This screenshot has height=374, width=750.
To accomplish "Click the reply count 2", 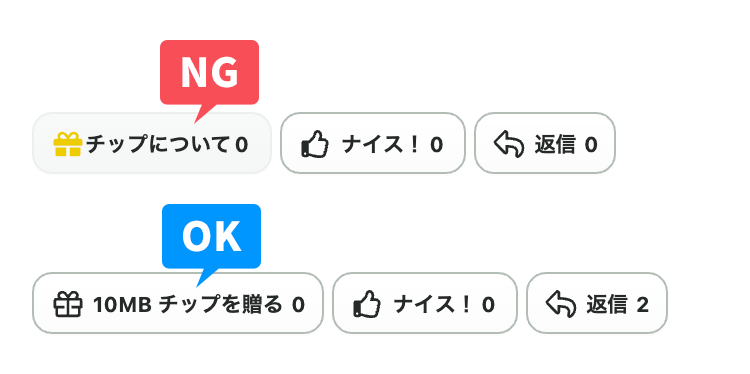I will point(643,305).
